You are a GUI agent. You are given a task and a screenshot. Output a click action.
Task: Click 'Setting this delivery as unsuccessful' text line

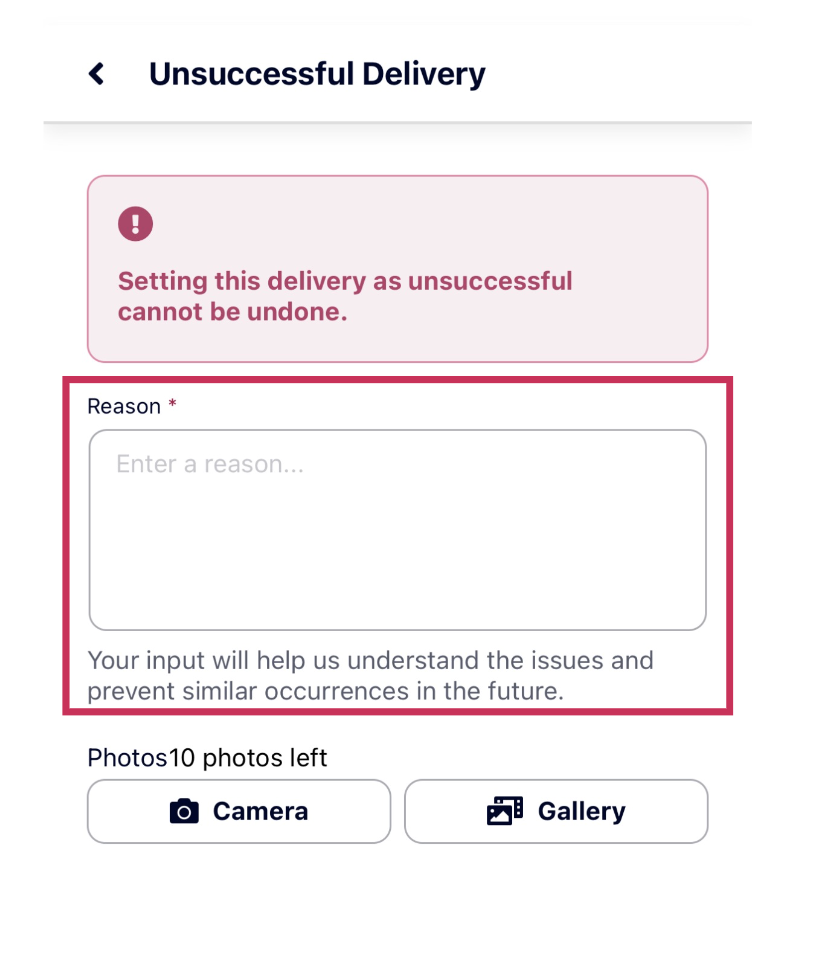pos(346,281)
